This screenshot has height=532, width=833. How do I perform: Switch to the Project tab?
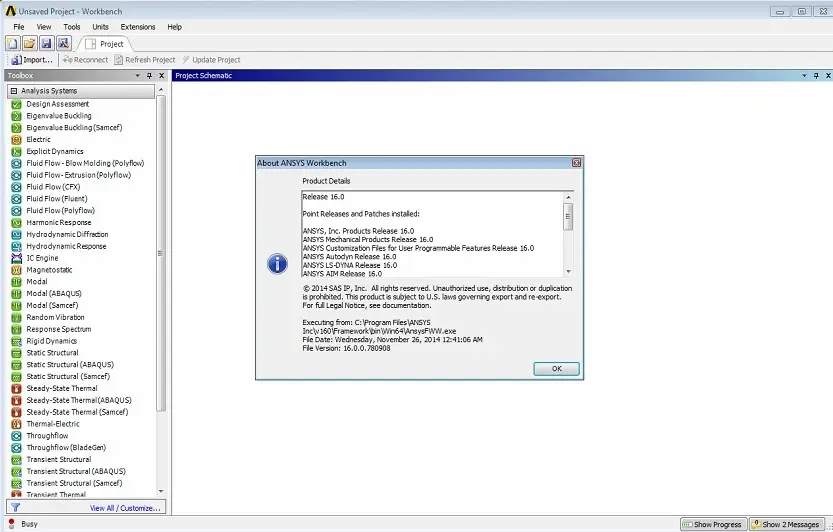(x=105, y=44)
